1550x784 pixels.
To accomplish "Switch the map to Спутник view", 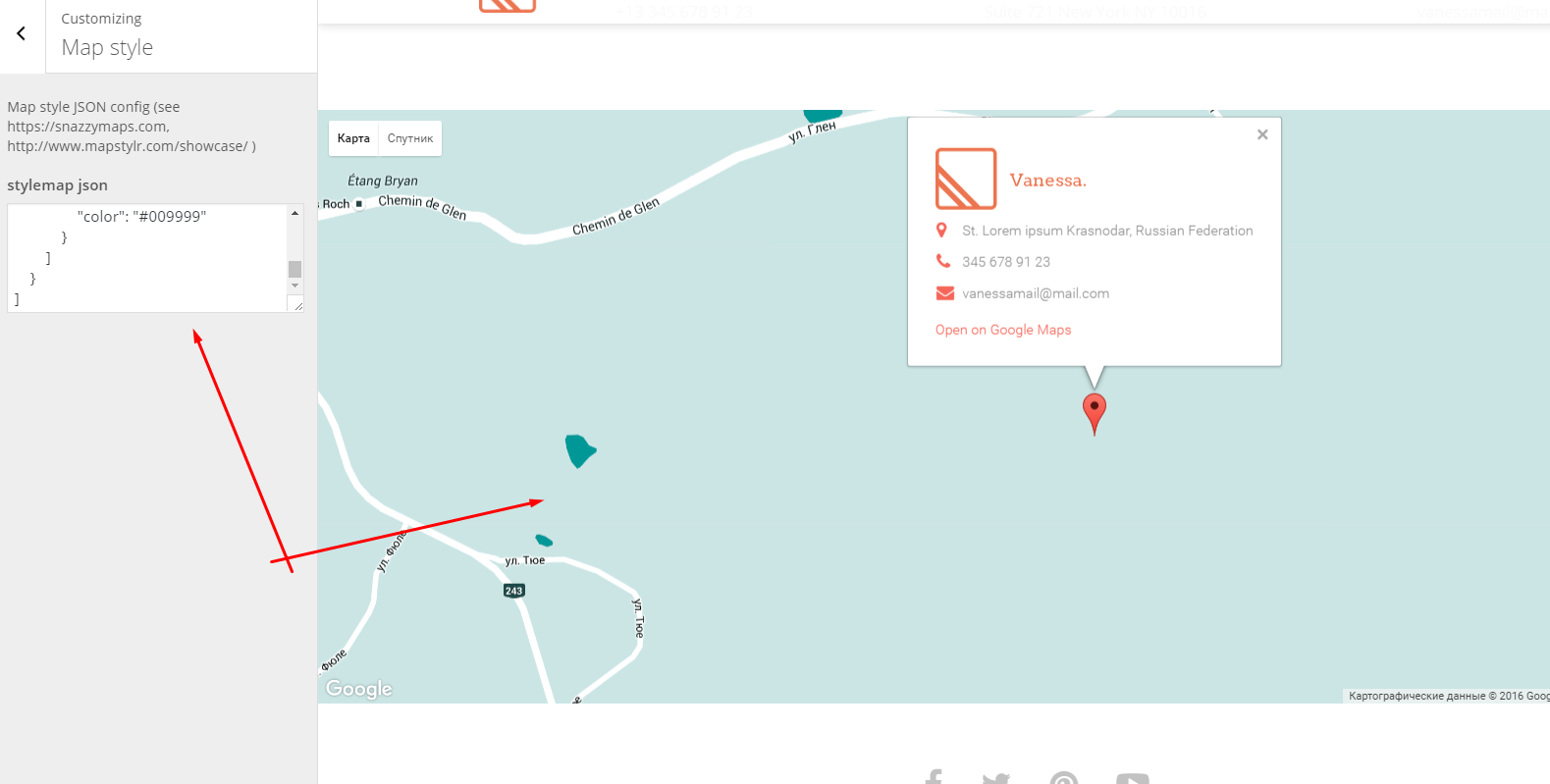I will tap(410, 138).
